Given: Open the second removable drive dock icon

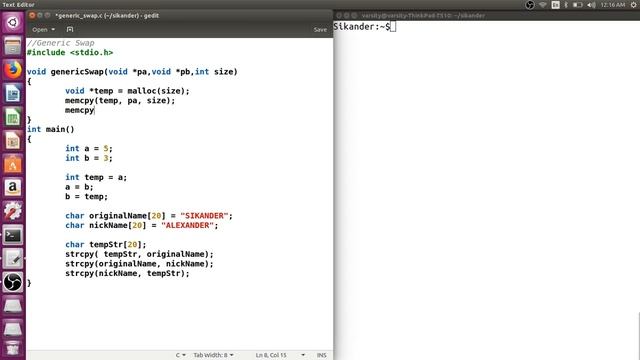Looking at the screenshot, I should coord(13,329).
